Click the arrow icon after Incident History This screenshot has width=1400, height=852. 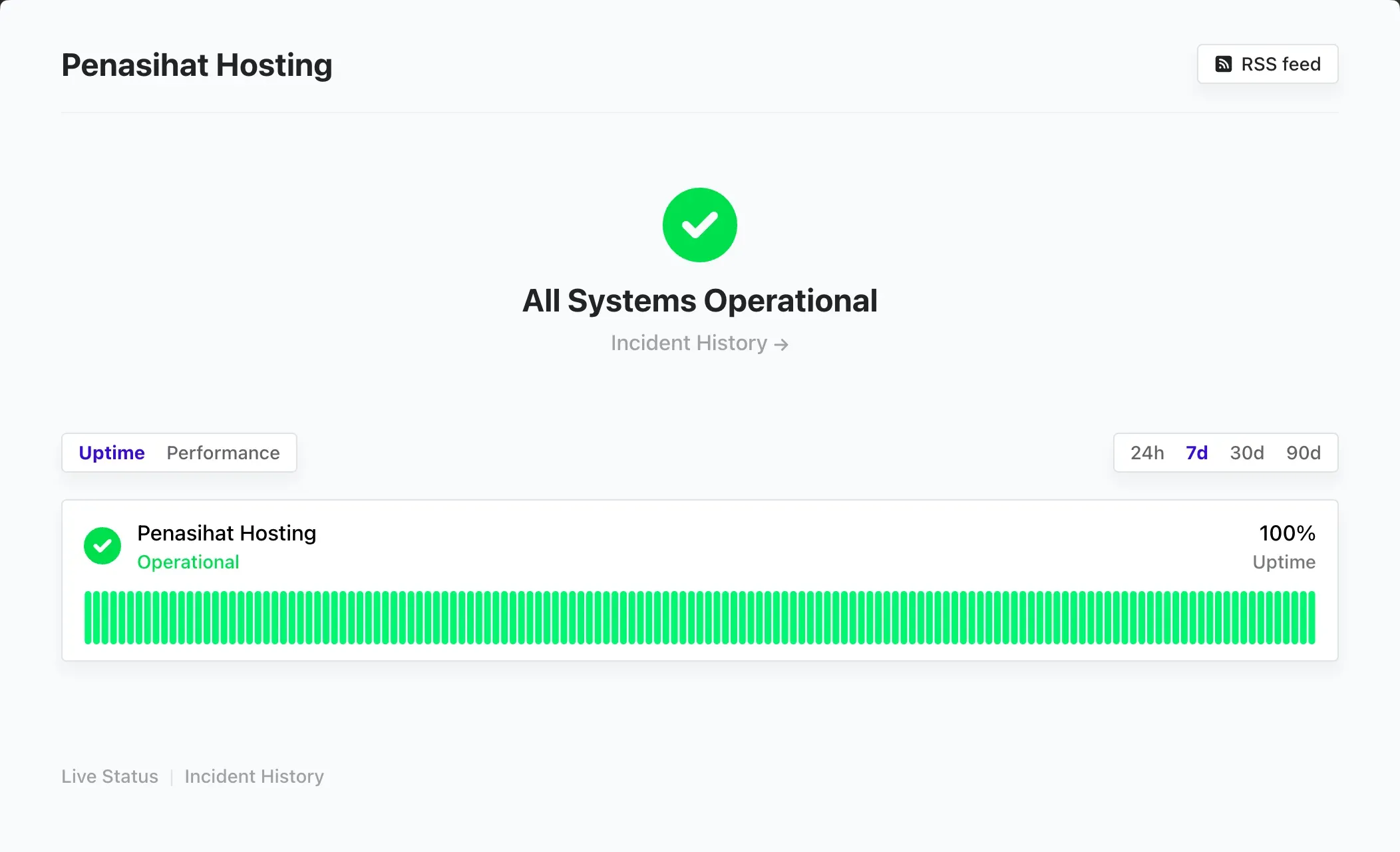781,344
